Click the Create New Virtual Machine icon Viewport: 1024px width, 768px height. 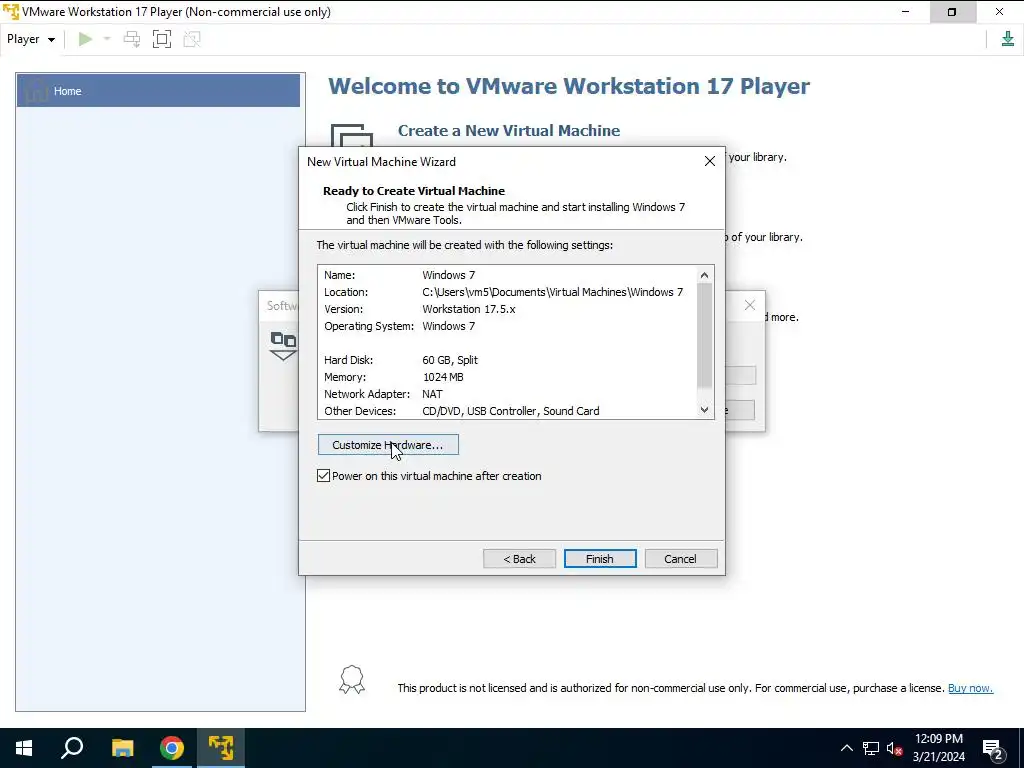click(351, 136)
